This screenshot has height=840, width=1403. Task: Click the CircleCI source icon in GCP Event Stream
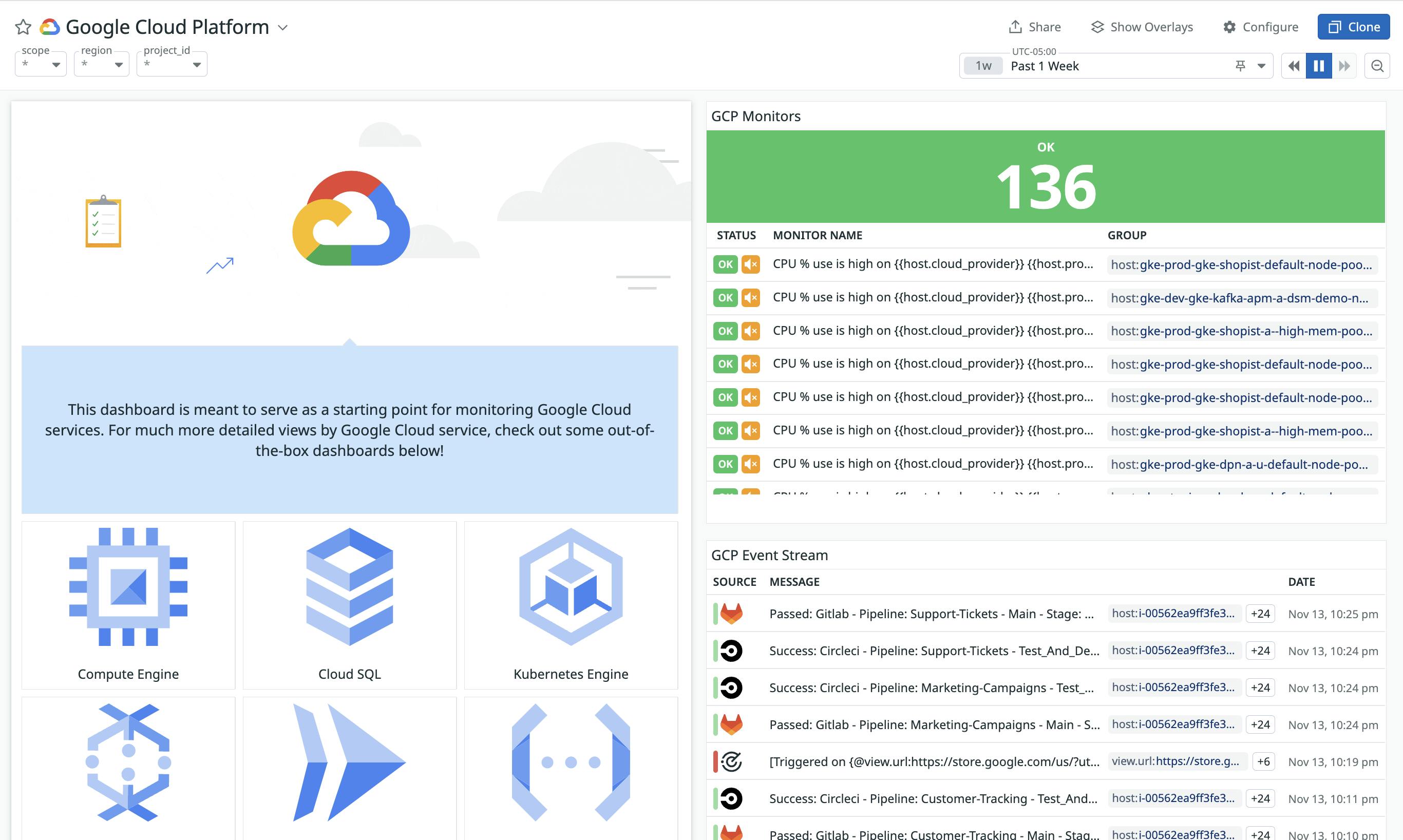pyautogui.click(x=732, y=651)
